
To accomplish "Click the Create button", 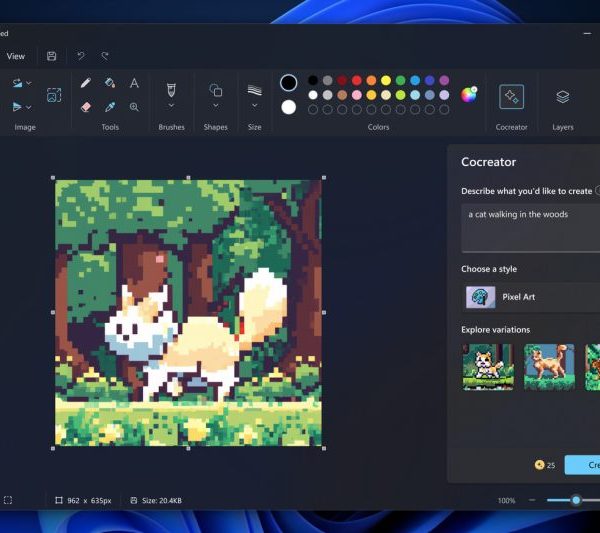I will click(x=582, y=465).
